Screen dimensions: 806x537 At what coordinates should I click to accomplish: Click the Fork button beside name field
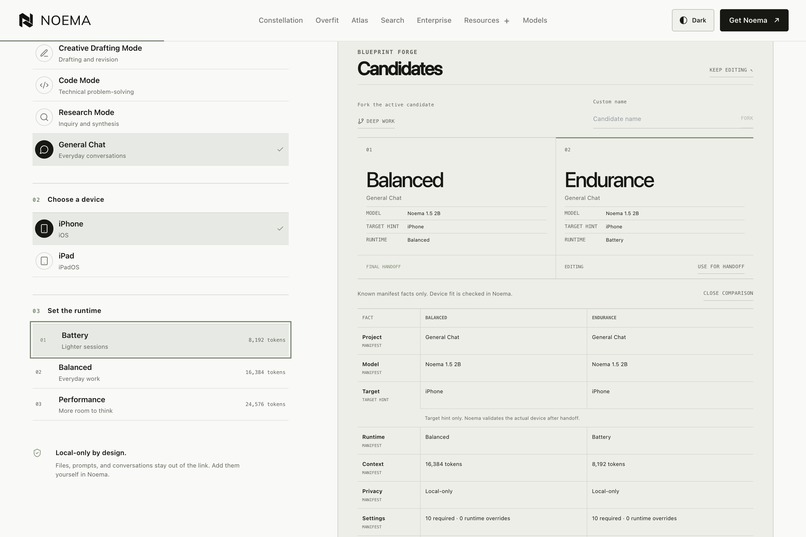click(746, 118)
